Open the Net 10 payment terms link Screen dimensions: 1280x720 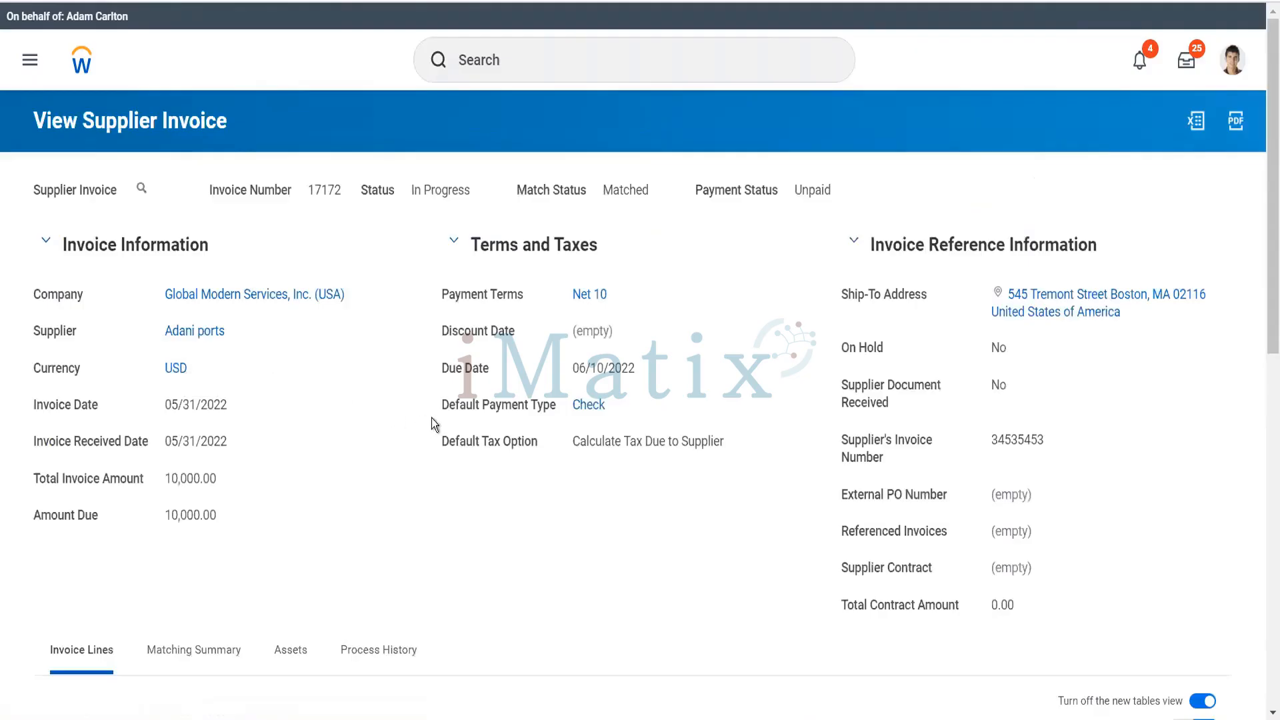[589, 294]
